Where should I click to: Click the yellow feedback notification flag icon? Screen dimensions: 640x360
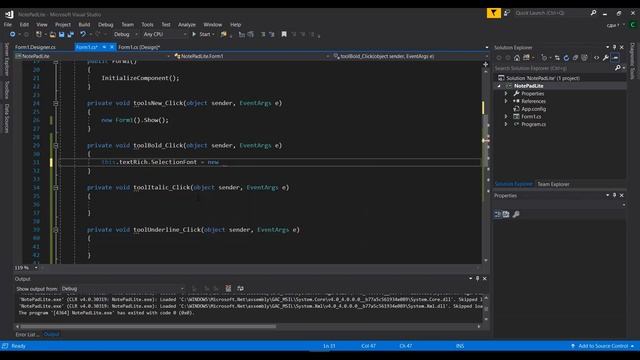(x=493, y=13)
